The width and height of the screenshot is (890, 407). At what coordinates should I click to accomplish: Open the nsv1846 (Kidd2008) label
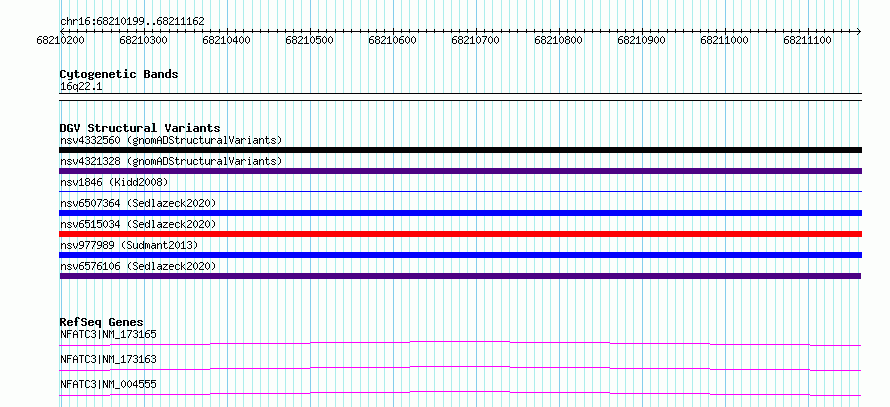tap(114, 182)
